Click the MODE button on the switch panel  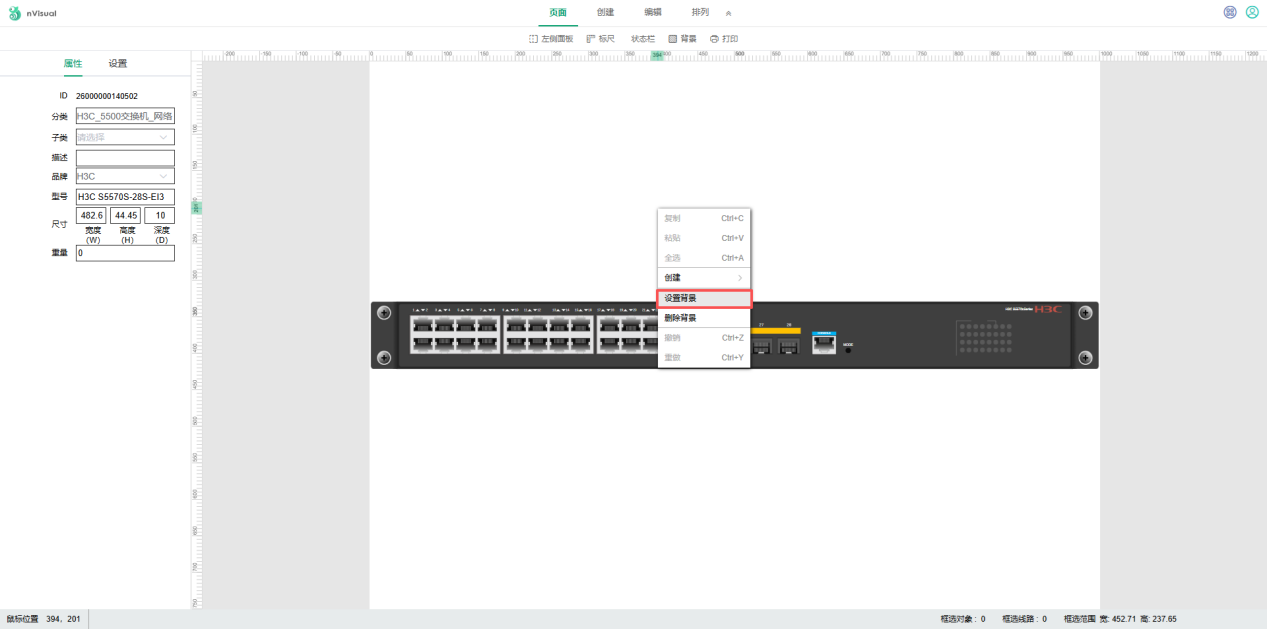(848, 349)
